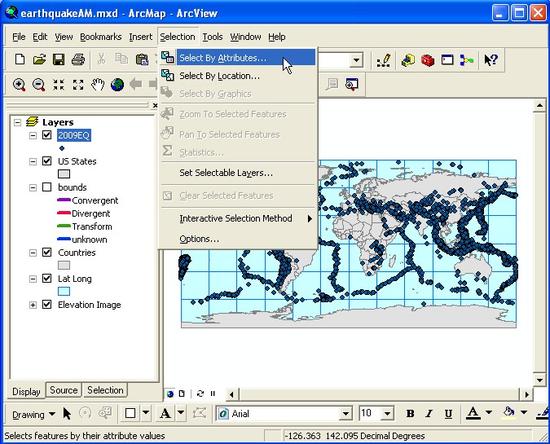Switch to the Display tab
The height and width of the screenshot is (444, 550).
[x=26, y=391]
